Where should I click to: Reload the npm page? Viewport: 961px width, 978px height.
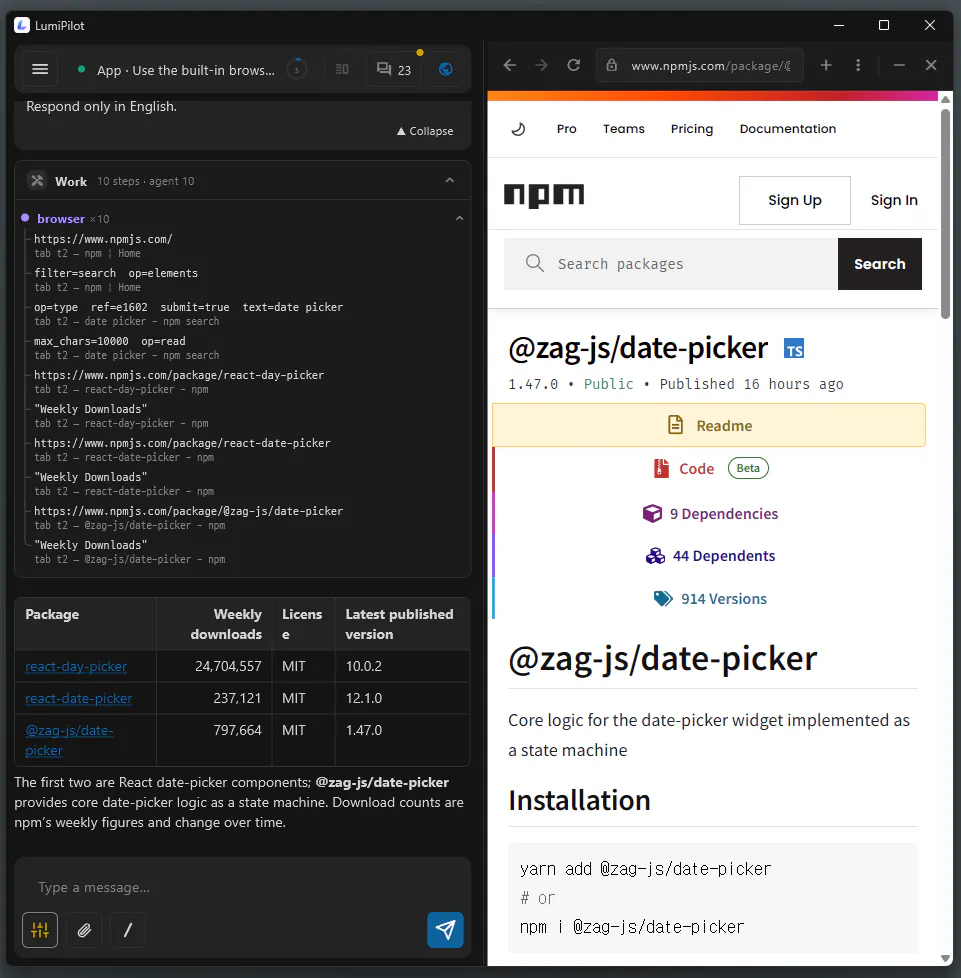click(x=574, y=65)
